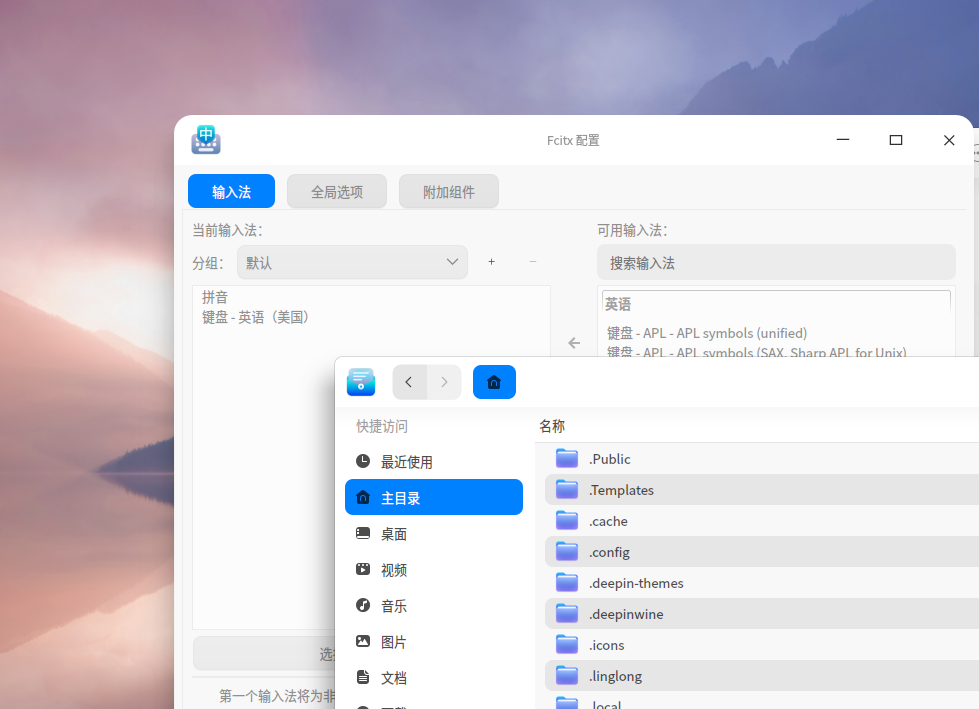Select the .Templates folder name
979x709 pixels.
point(621,490)
